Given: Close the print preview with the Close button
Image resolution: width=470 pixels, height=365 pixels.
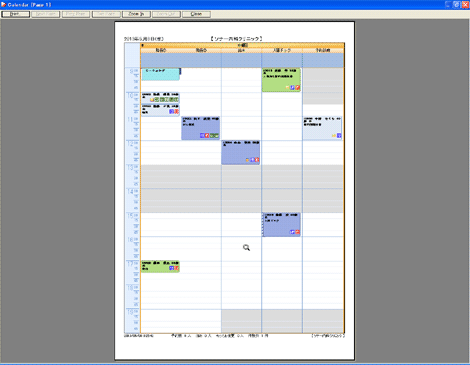Looking at the screenshot, I should pos(196,14).
